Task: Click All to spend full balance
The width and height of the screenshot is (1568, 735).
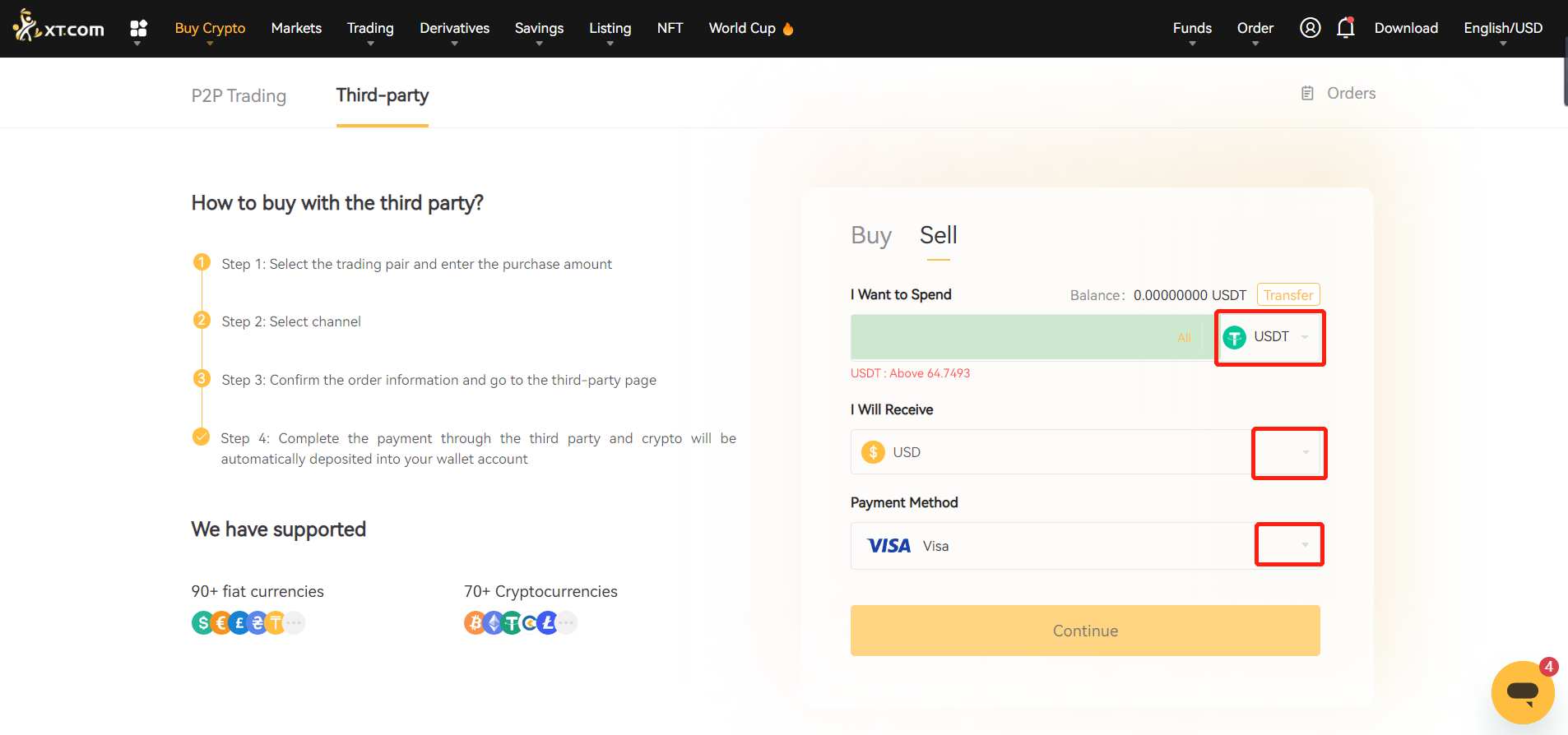Action: (1184, 338)
